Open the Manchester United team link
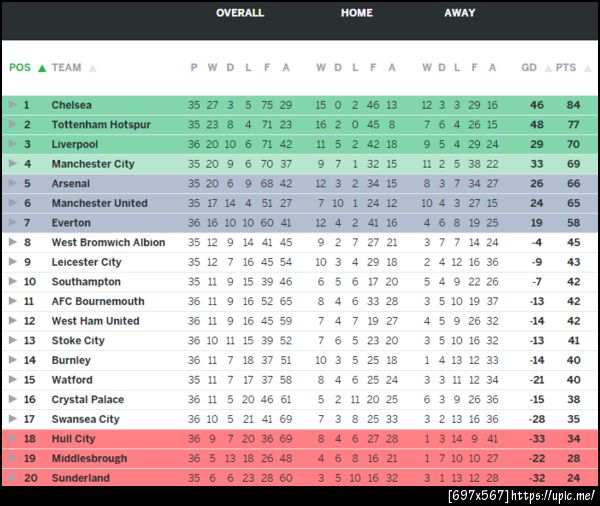 [99, 203]
